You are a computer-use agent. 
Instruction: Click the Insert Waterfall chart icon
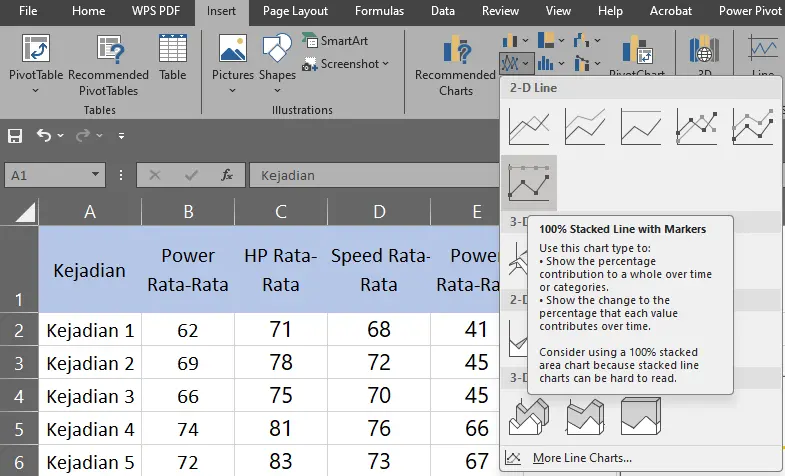(x=581, y=40)
